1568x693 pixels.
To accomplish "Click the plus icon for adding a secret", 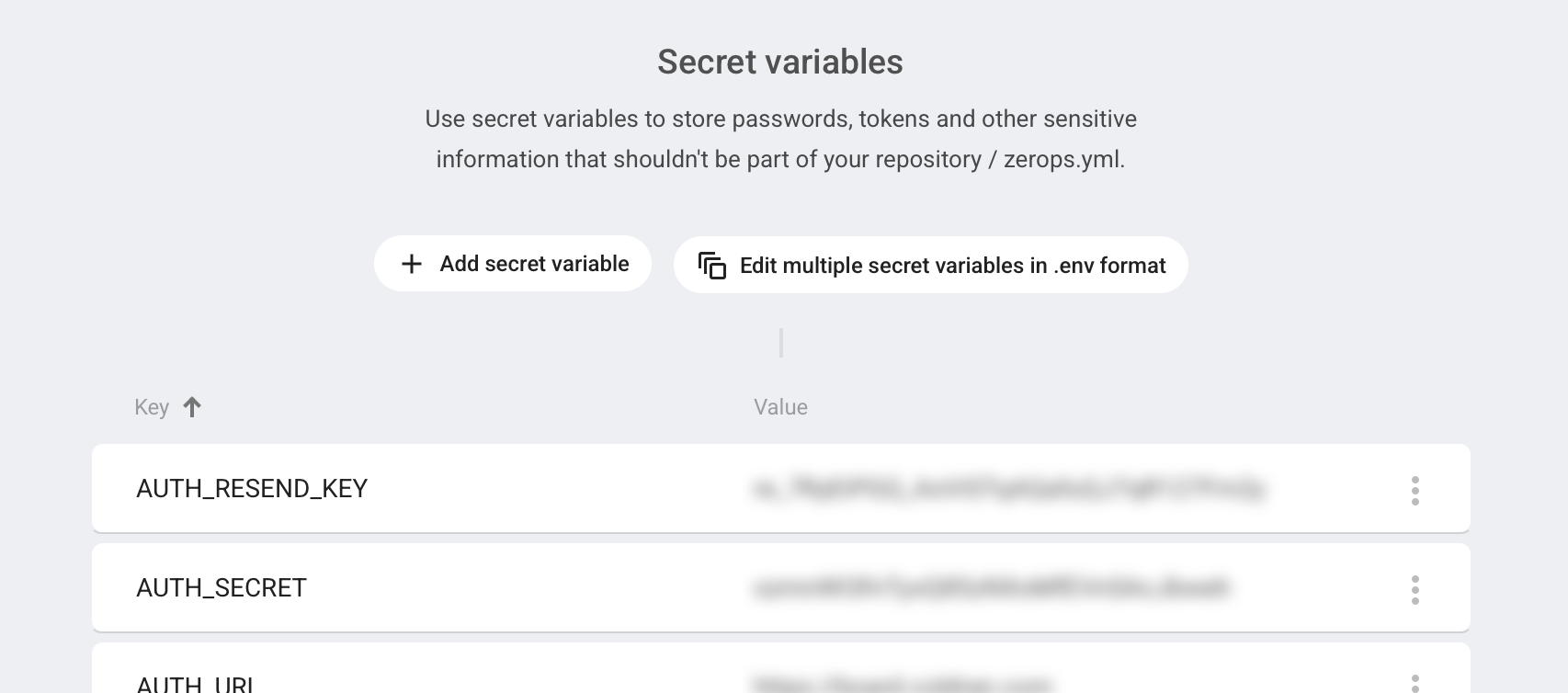I will pyautogui.click(x=412, y=265).
